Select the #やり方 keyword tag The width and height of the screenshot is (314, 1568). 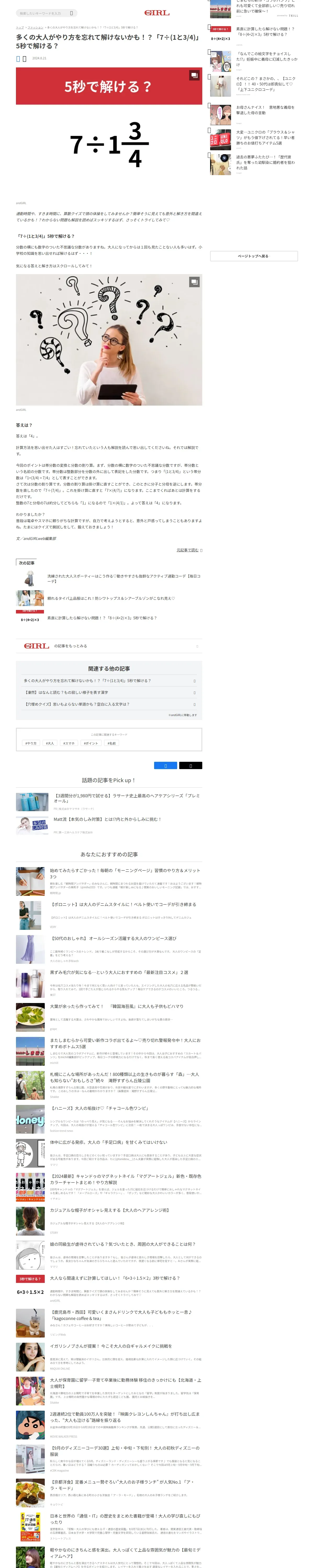[31, 743]
